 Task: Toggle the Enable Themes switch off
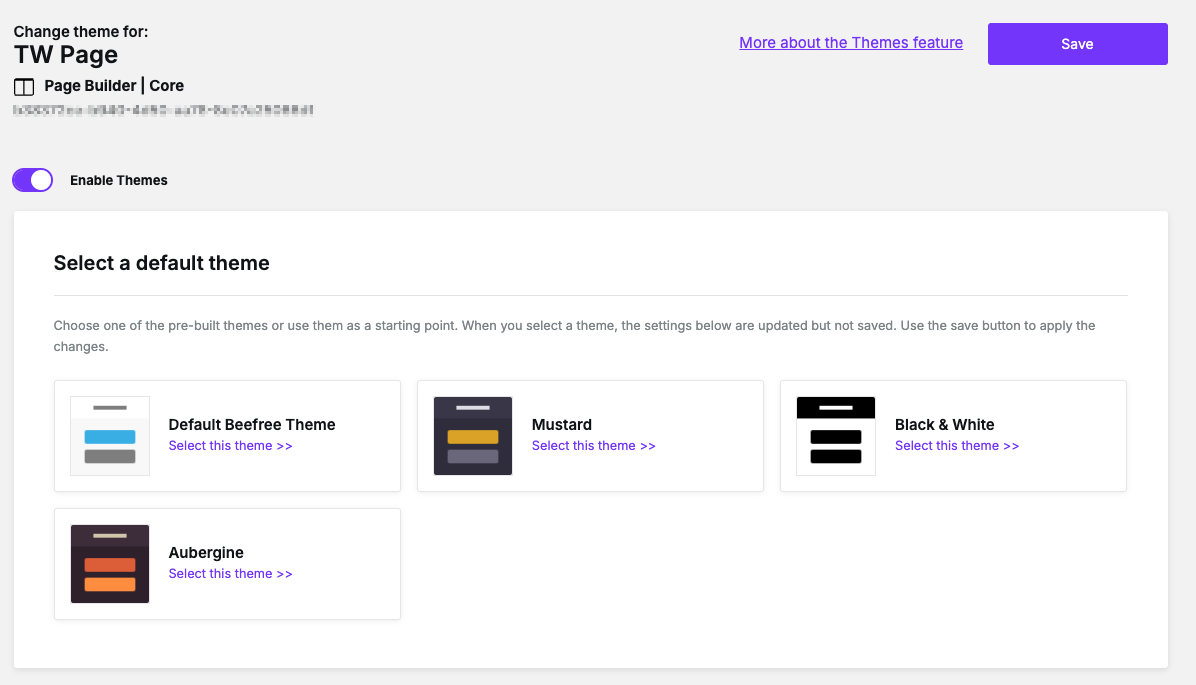[x=32, y=180]
